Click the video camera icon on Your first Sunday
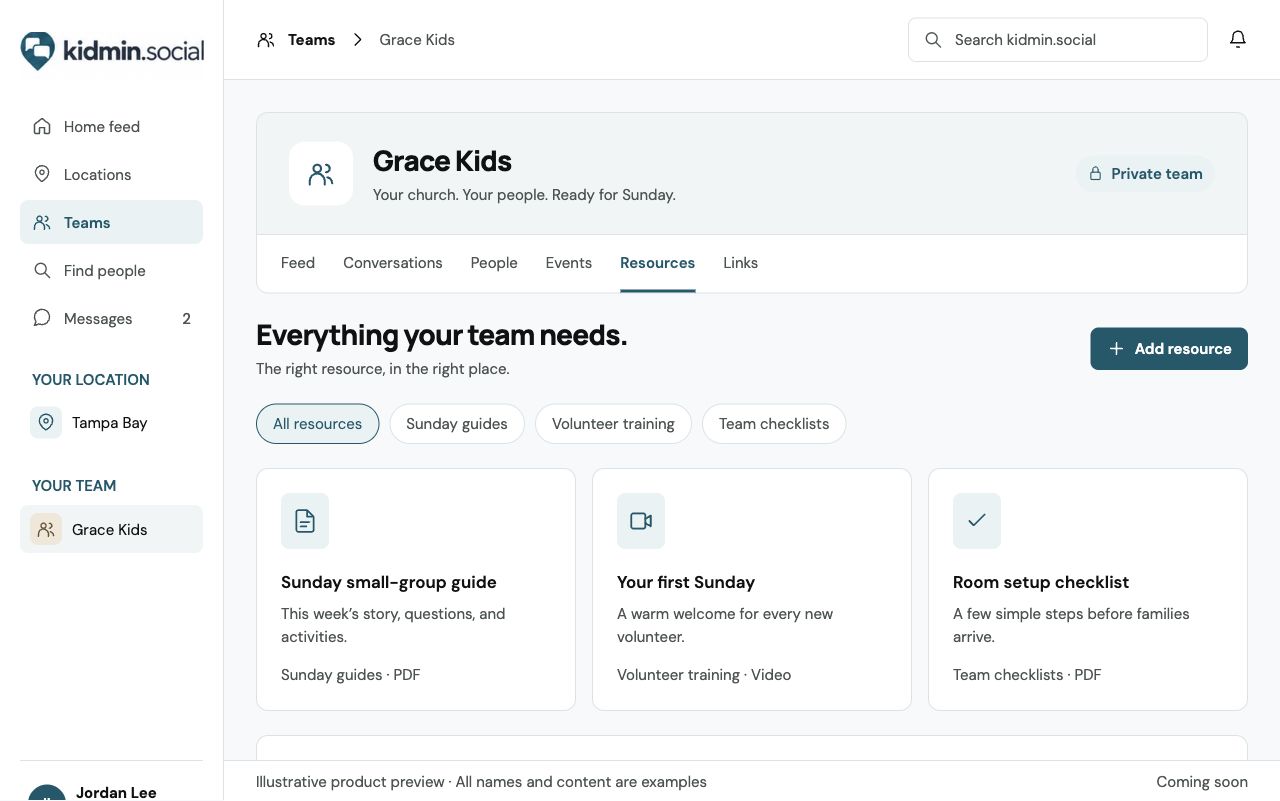The image size is (1280, 801). (x=641, y=521)
